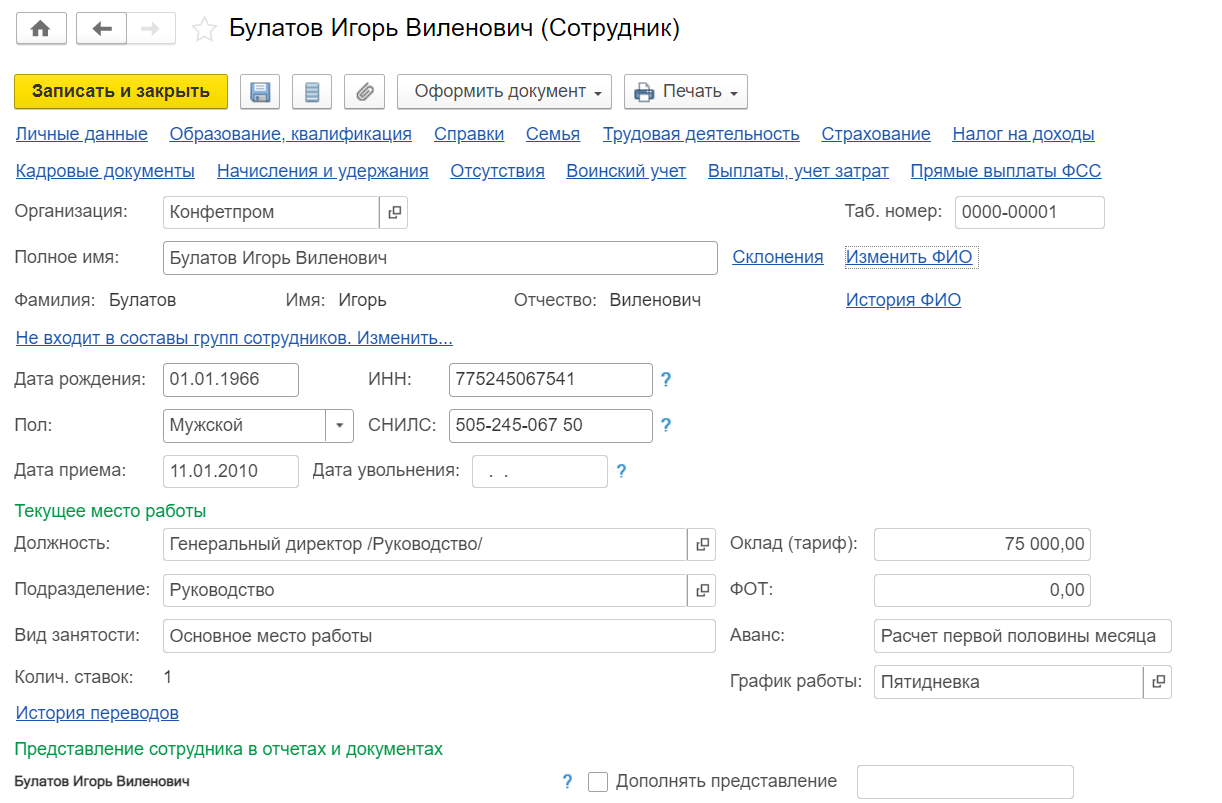1222x803 pixels.
Task: Go back using the left arrow
Action: [101, 29]
